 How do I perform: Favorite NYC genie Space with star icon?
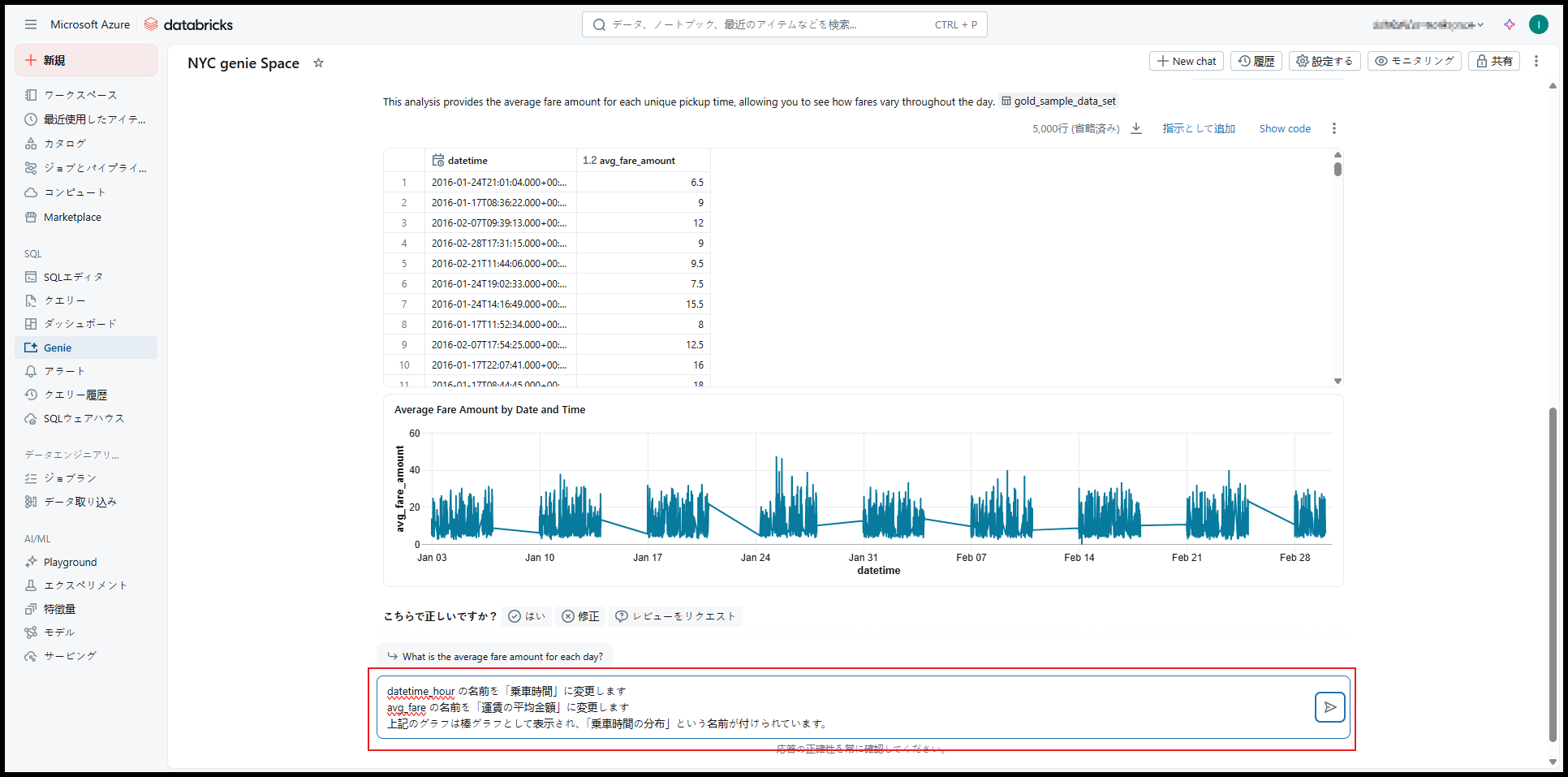tap(318, 63)
